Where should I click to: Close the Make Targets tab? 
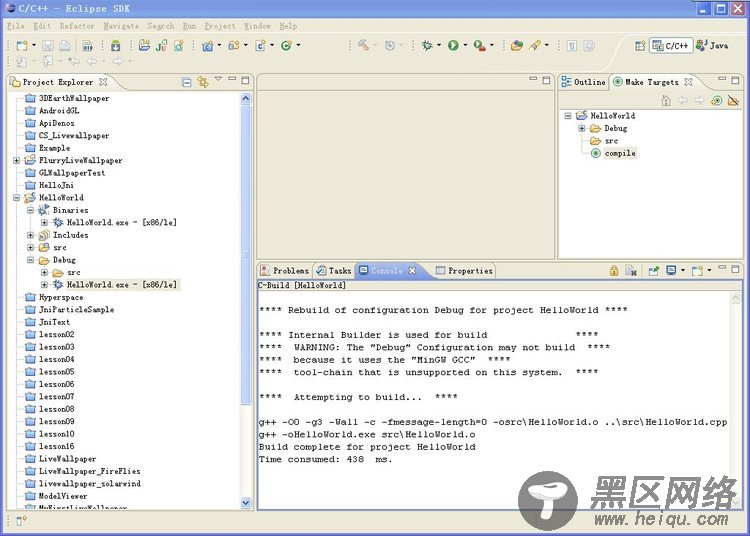[x=688, y=82]
